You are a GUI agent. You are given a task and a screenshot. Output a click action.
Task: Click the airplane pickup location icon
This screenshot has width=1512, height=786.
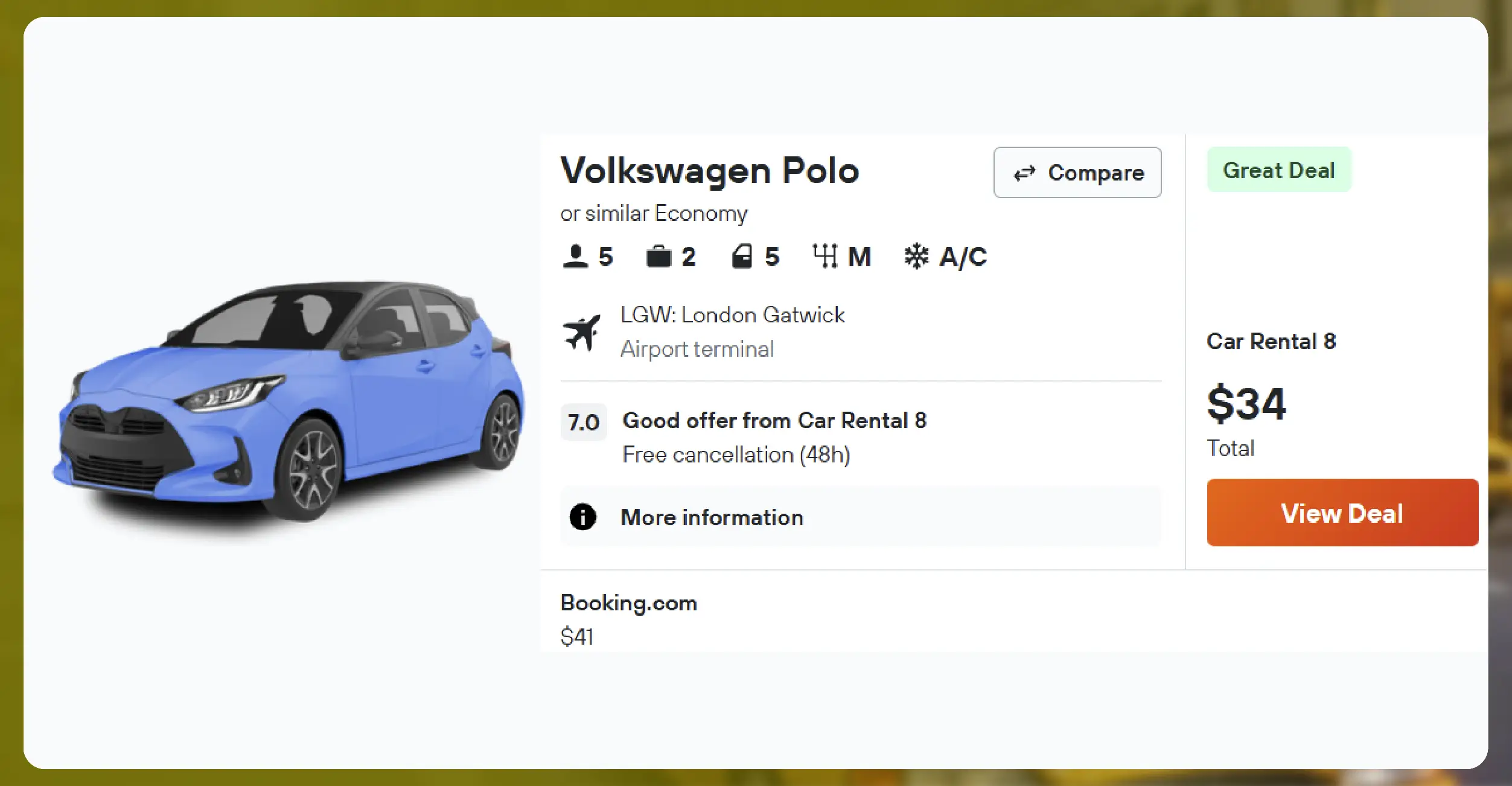pyautogui.click(x=583, y=331)
